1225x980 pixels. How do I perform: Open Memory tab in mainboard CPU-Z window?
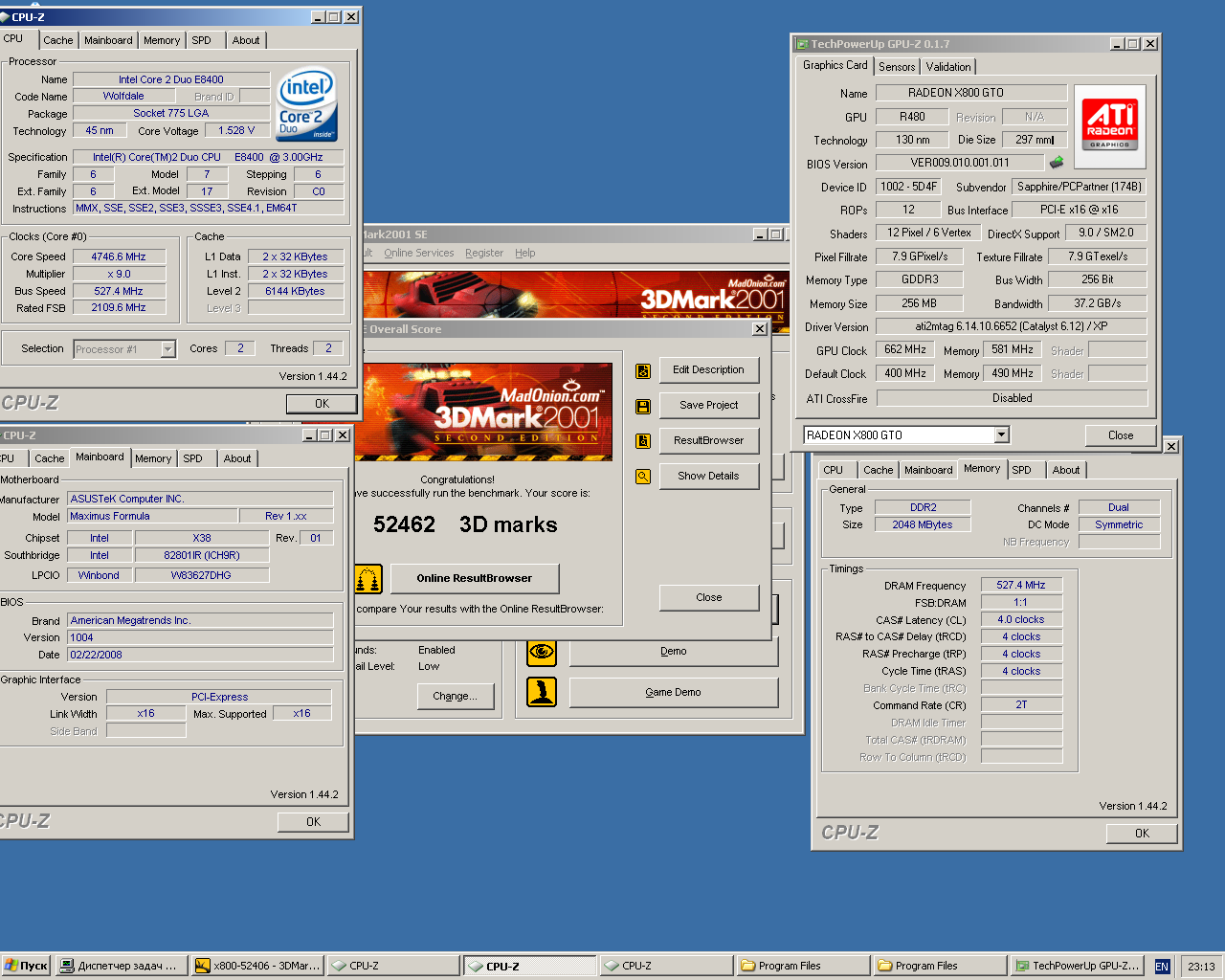click(x=153, y=458)
